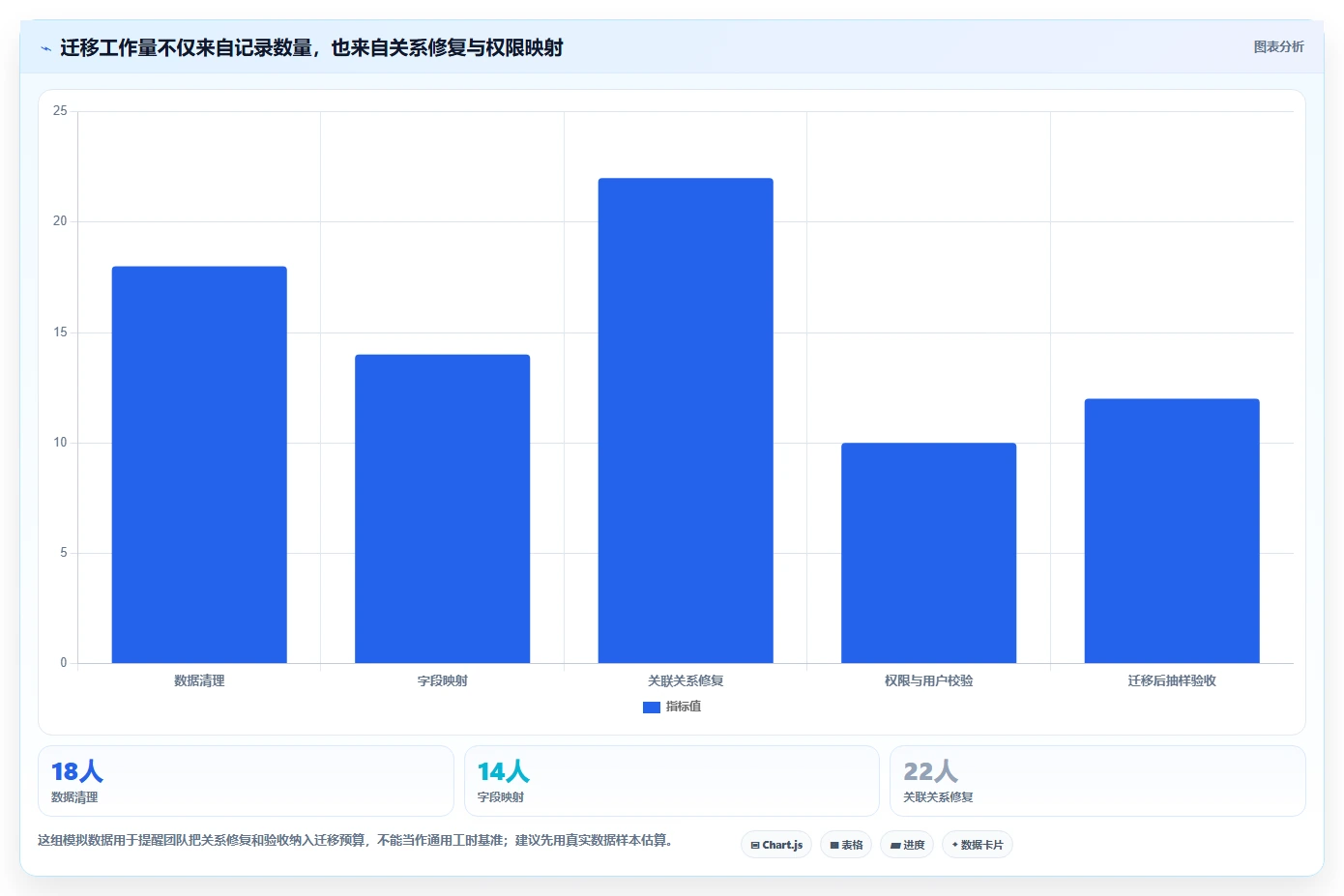Click the 字段映射 x-axis label

[443, 680]
